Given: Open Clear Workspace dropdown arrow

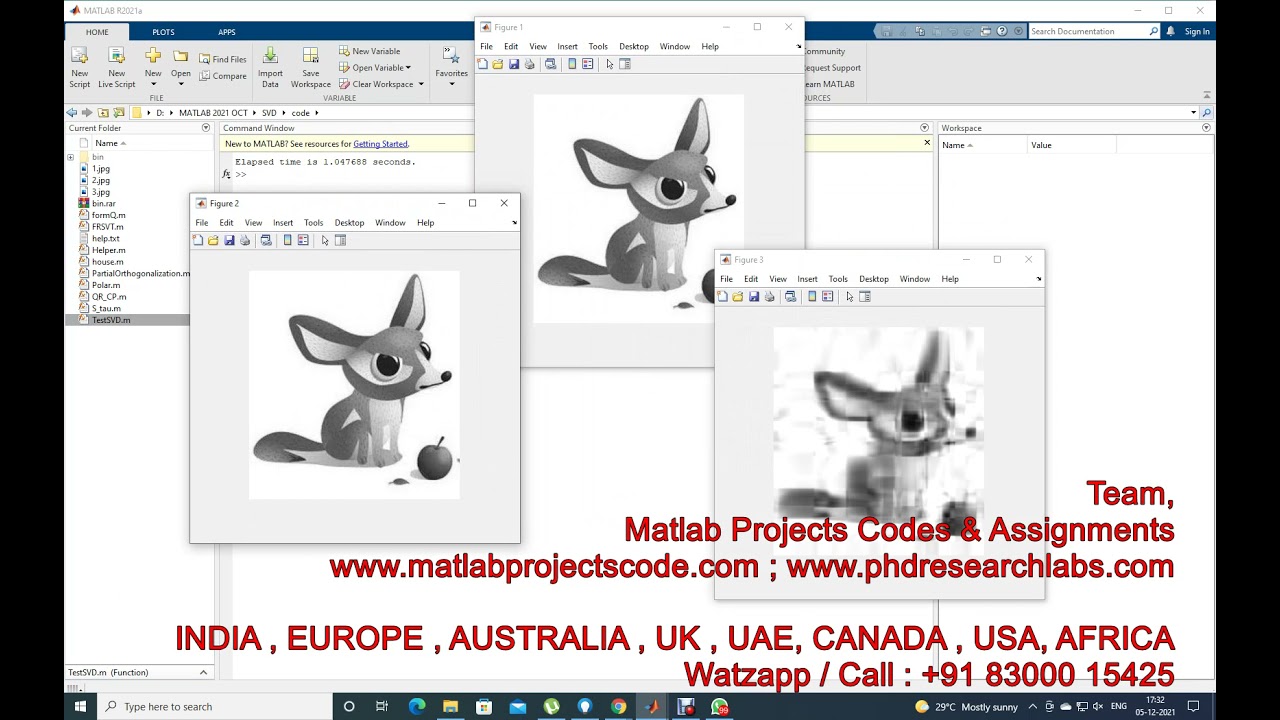Looking at the screenshot, I should (421, 84).
